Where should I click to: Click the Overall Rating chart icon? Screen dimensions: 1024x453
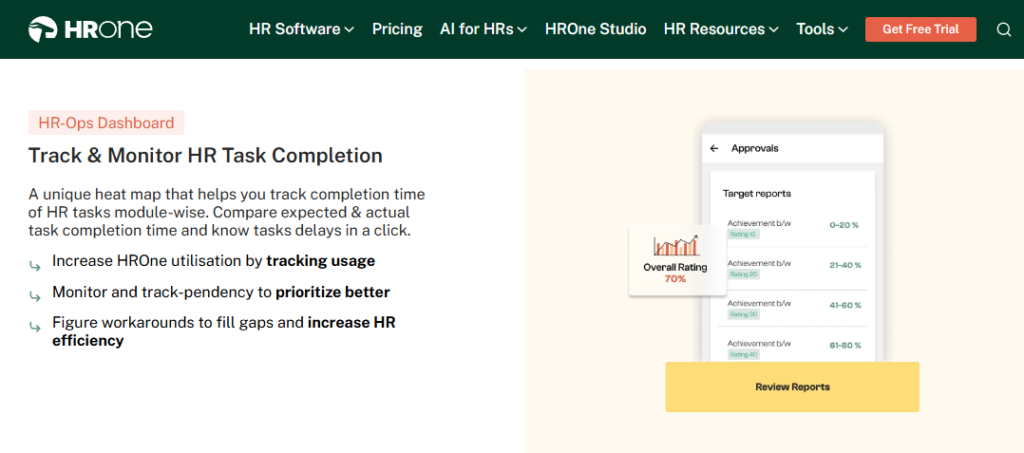(x=676, y=245)
